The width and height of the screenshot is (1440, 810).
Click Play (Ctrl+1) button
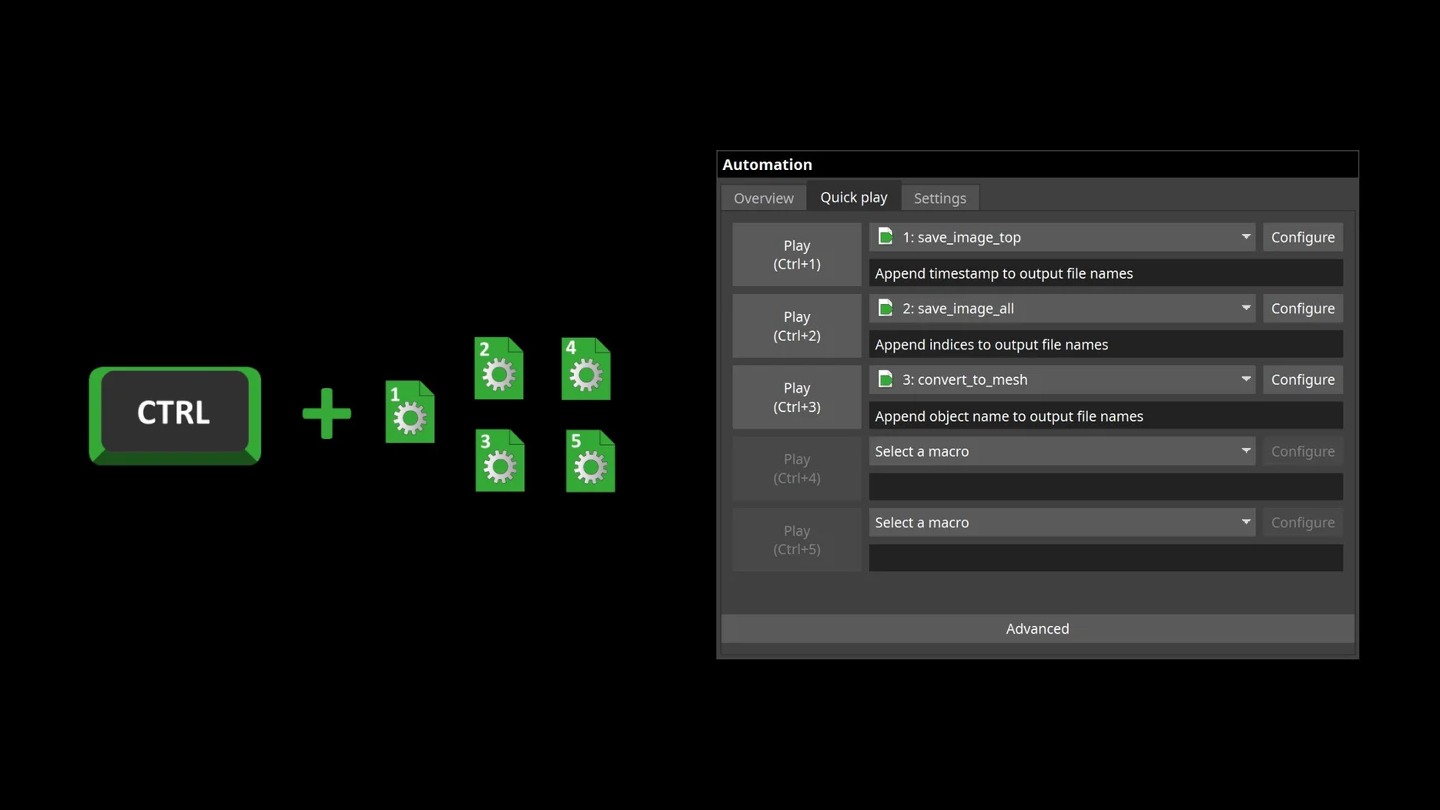click(797, 255)
